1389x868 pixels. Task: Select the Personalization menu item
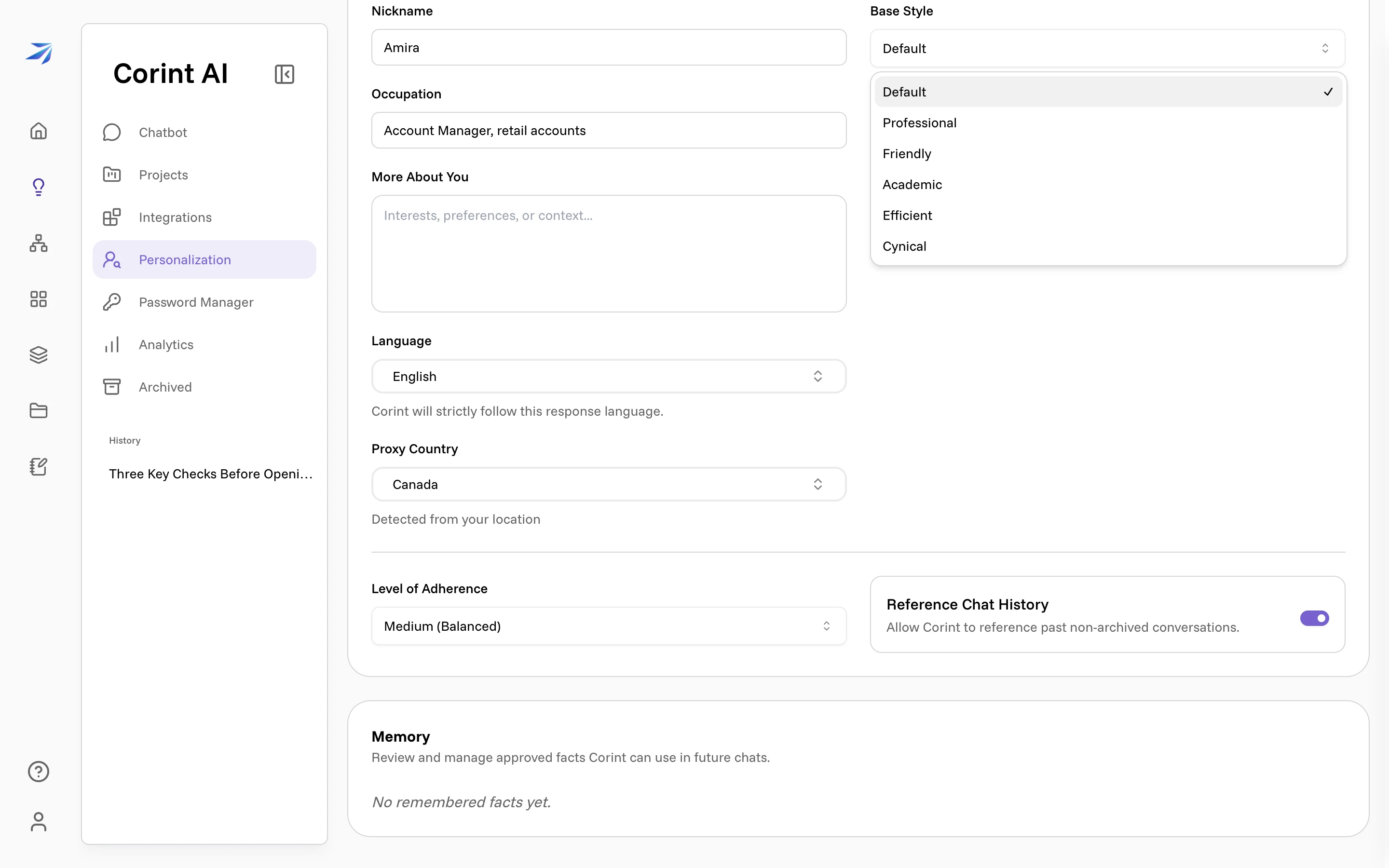pos(204,259)
